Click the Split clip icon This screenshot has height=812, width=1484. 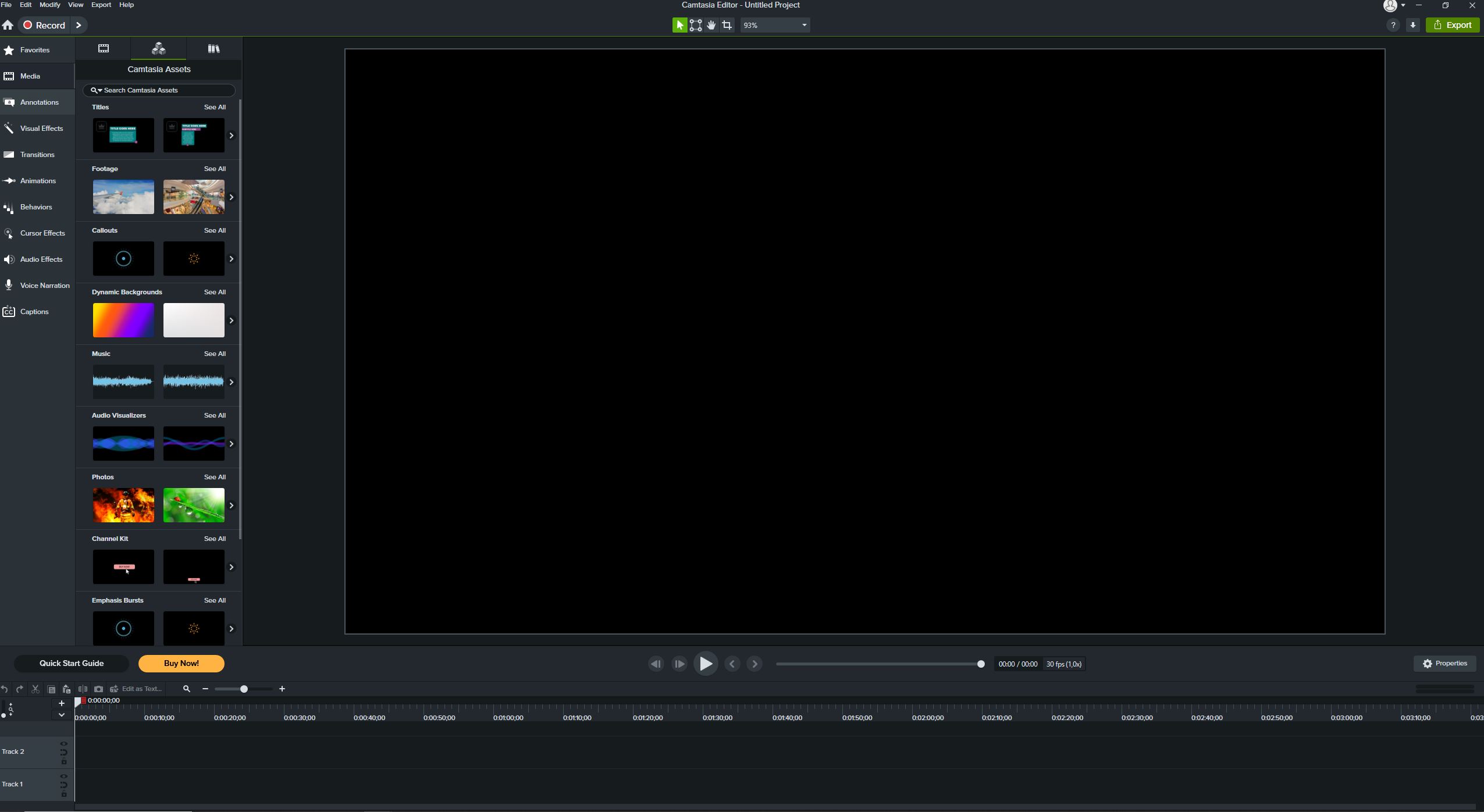(83, 689)
